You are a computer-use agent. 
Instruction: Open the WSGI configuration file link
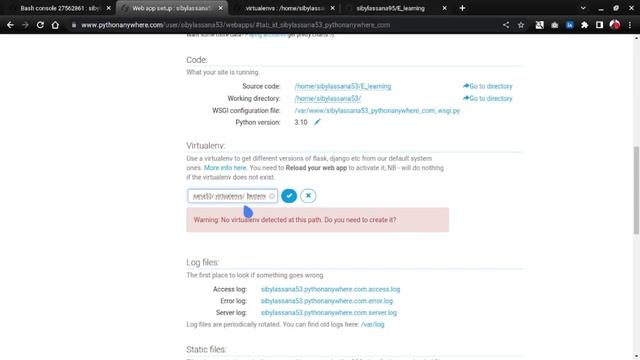pyautogui.click(x=377, y=111)
